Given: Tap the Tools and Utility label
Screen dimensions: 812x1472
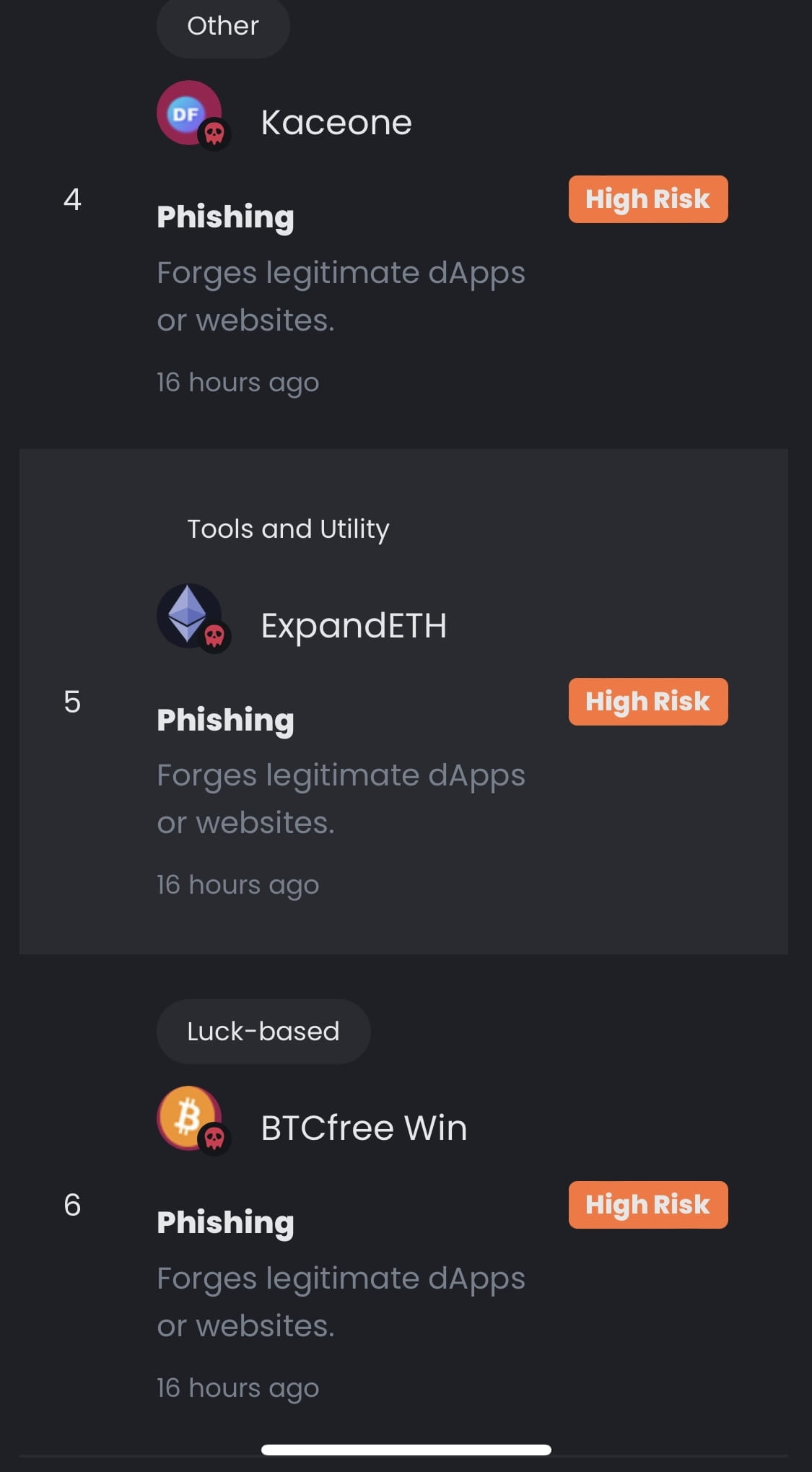Looking at the screenshot, I should (287, 528).
